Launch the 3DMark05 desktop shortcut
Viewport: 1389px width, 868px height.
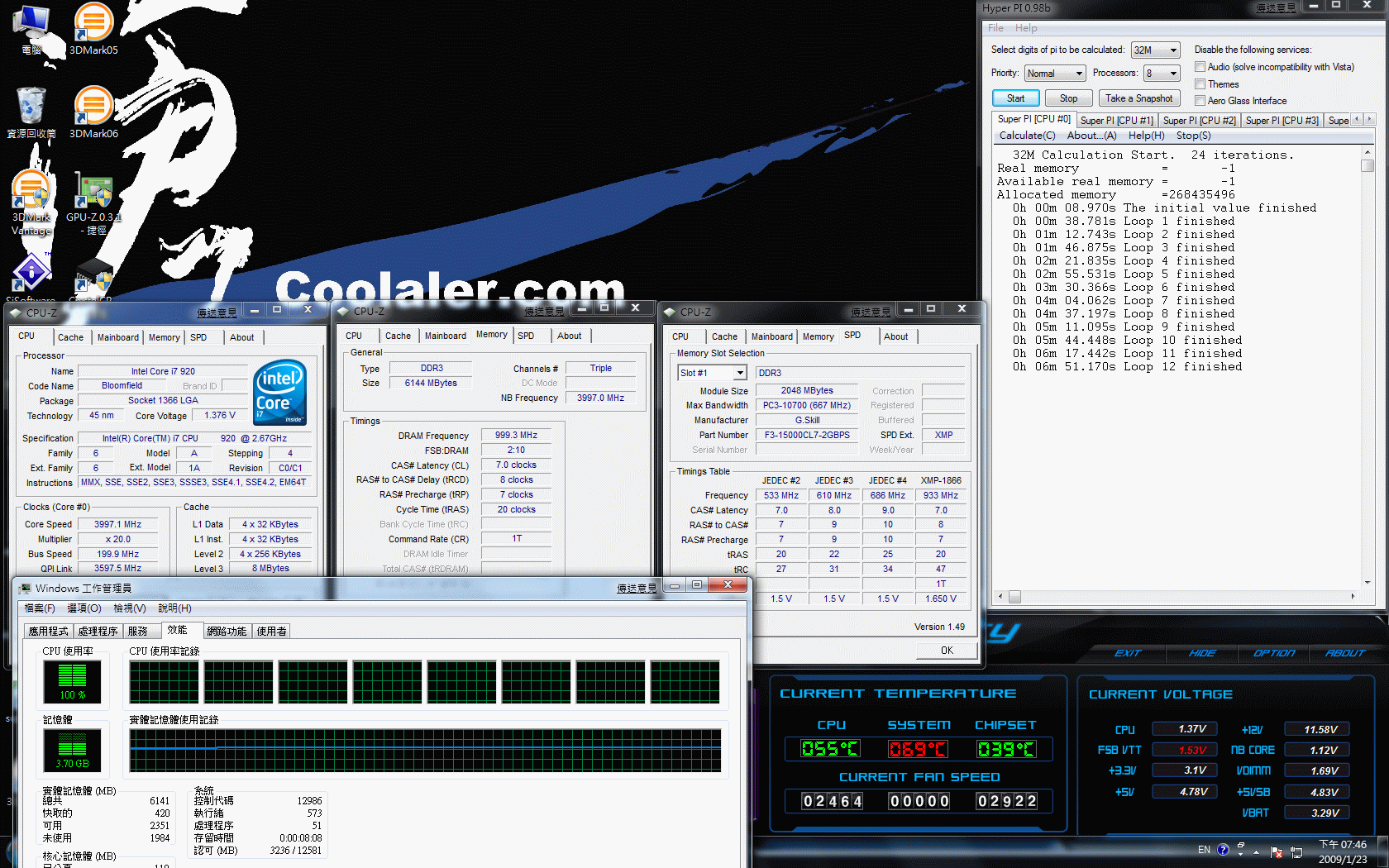93,30
